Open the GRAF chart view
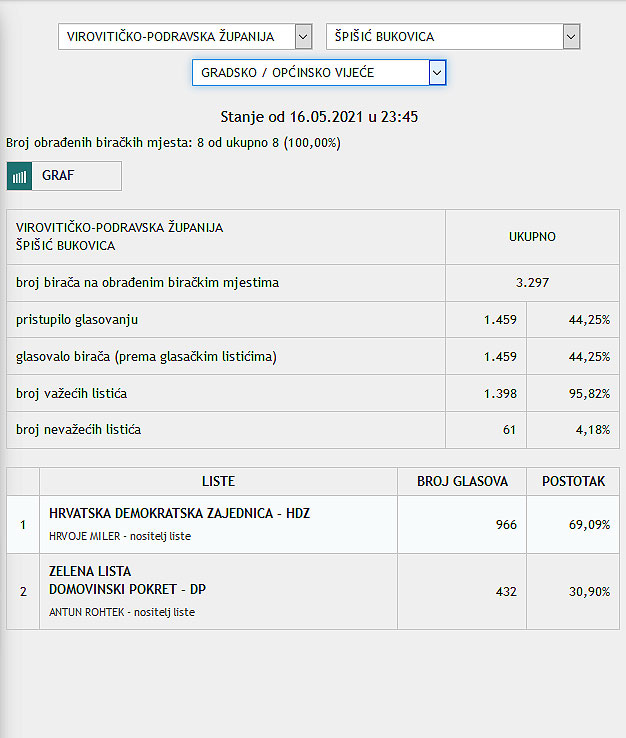Image resolution: width=626 pixels, height=738 pixels. 64,176
